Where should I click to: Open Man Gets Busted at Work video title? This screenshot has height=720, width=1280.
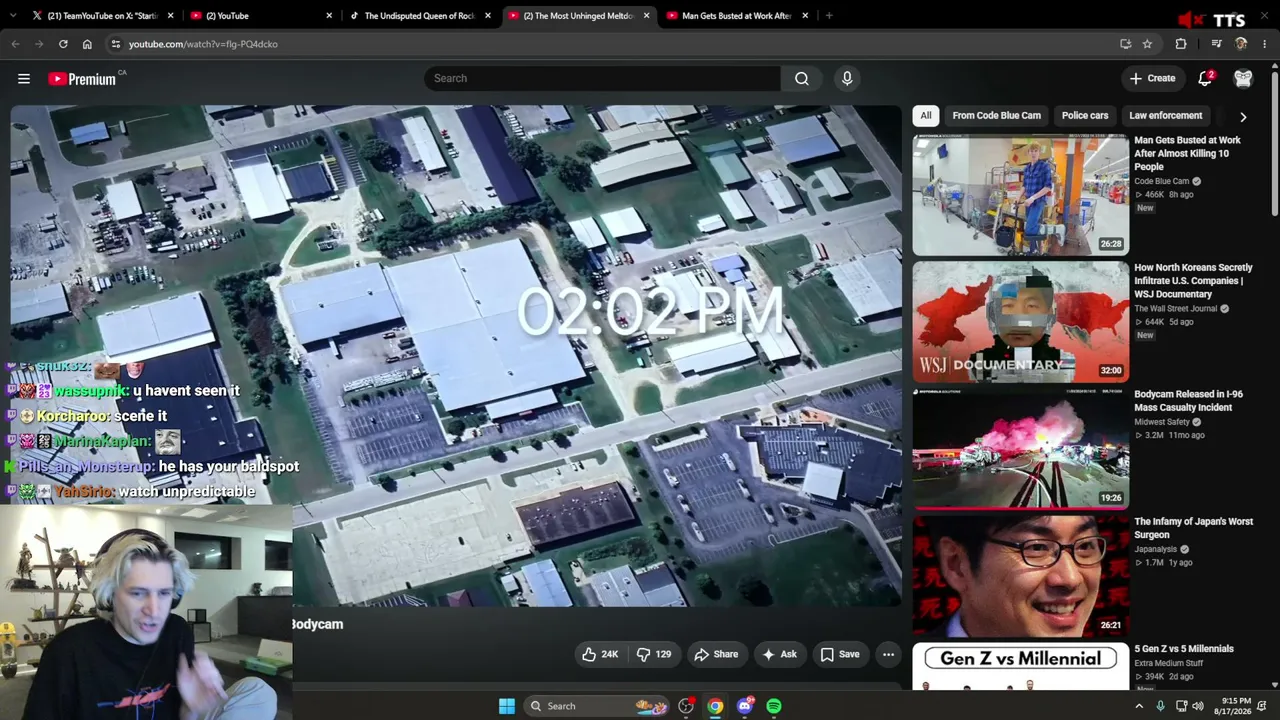pyautogui.click(x=1188, y=154)
